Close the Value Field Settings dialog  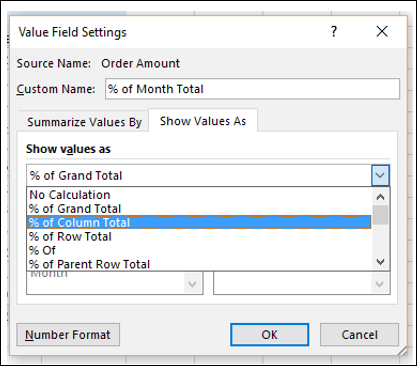click(382, 32)
